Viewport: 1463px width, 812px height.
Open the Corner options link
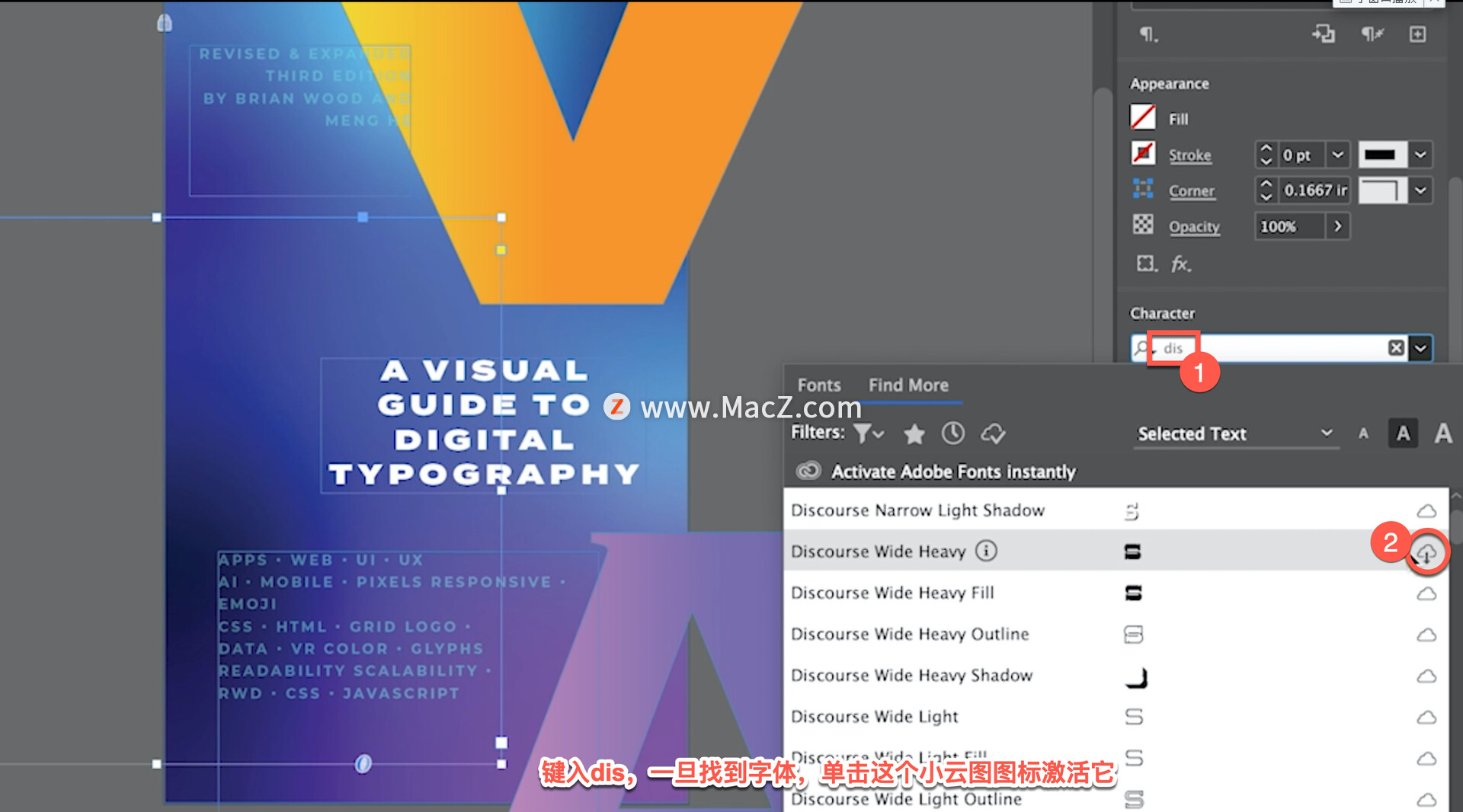[x=1192, y=191]
